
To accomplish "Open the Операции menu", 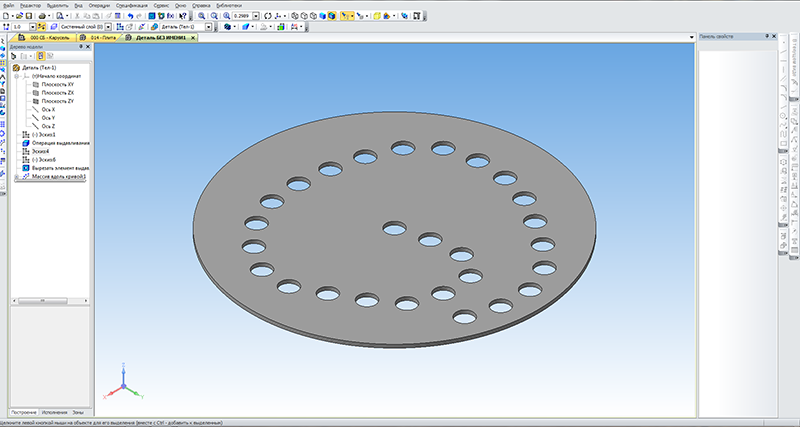I will tap(99, 5).
